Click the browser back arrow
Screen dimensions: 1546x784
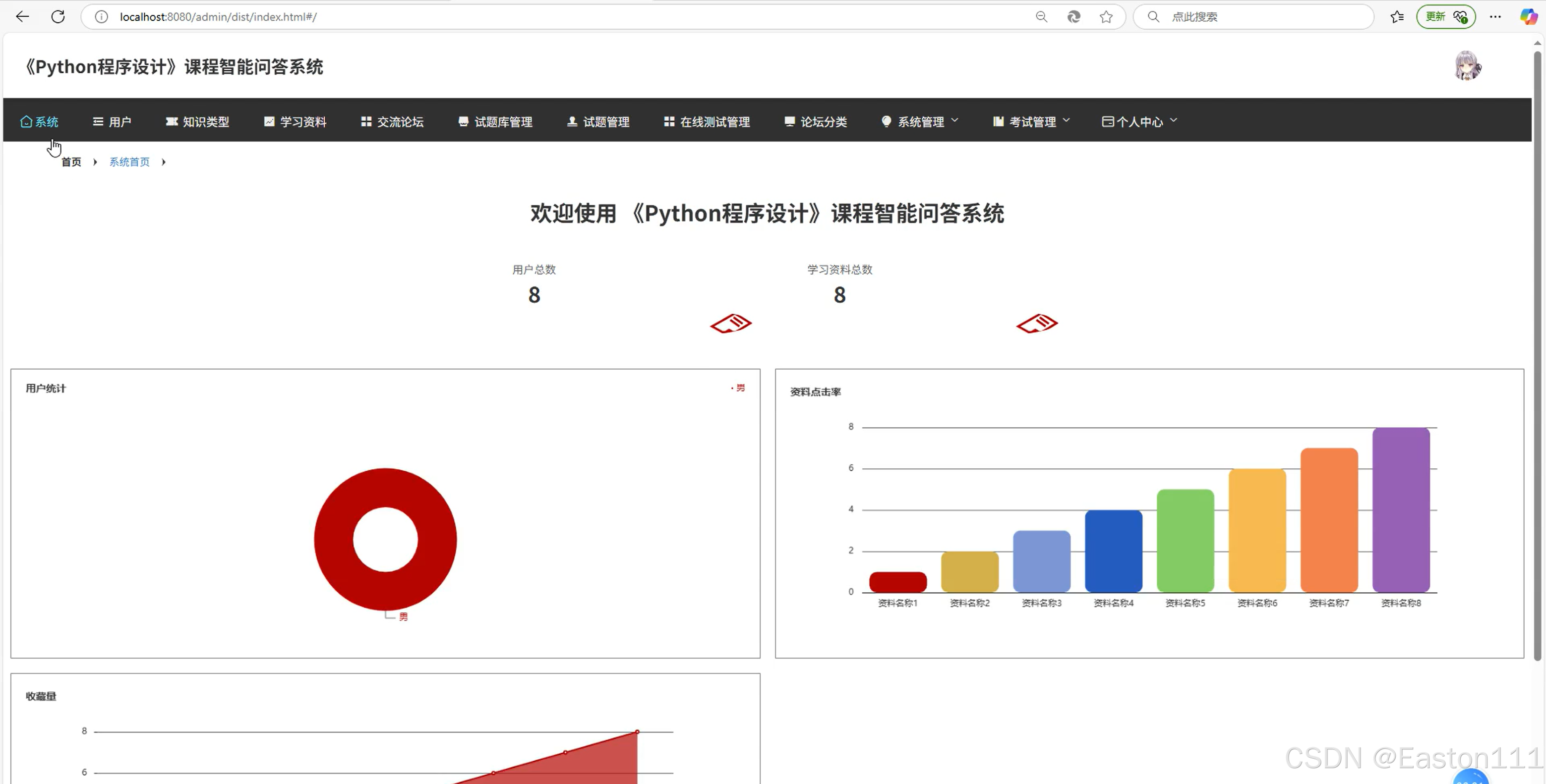click(22, 17)
